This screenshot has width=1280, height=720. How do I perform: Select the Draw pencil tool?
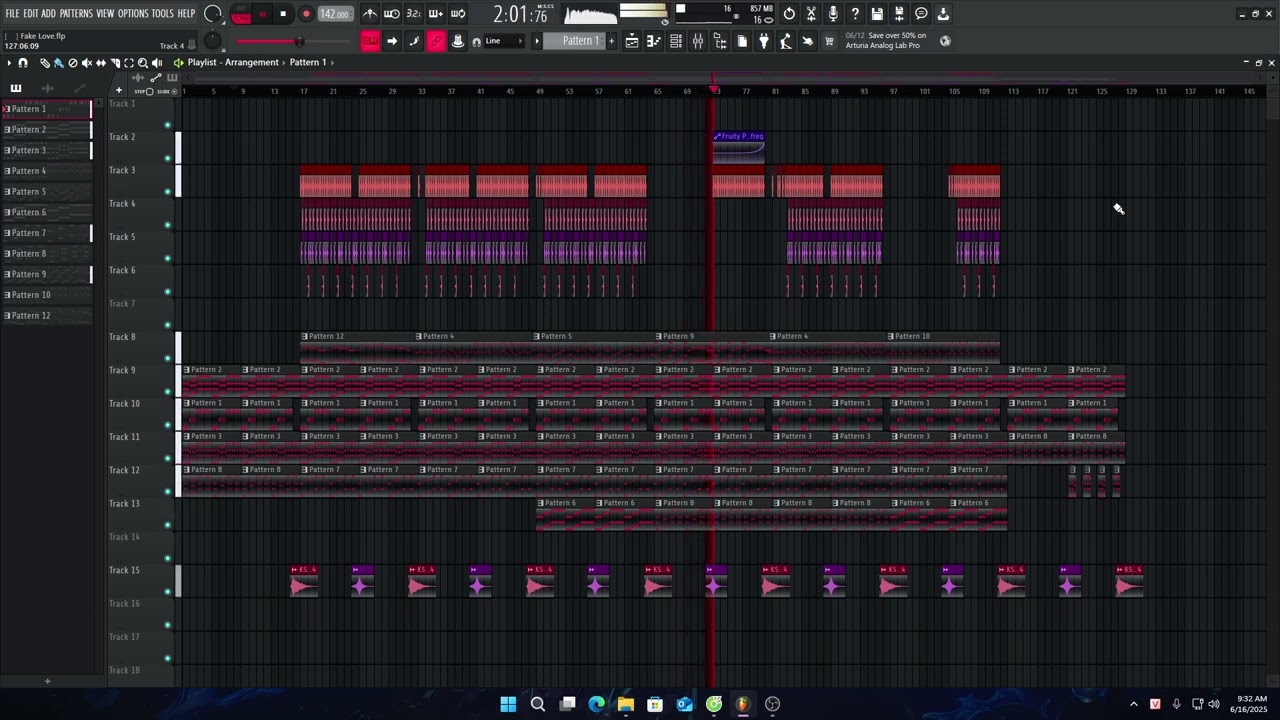tap(44, 63)
